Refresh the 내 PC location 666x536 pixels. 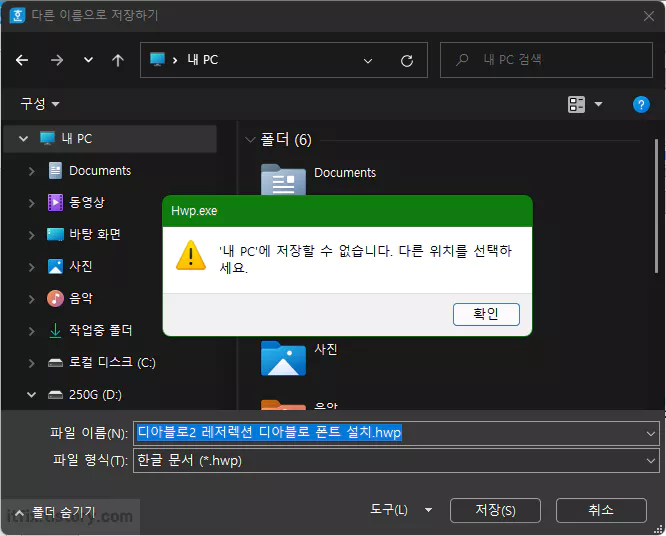coord(407,61)
